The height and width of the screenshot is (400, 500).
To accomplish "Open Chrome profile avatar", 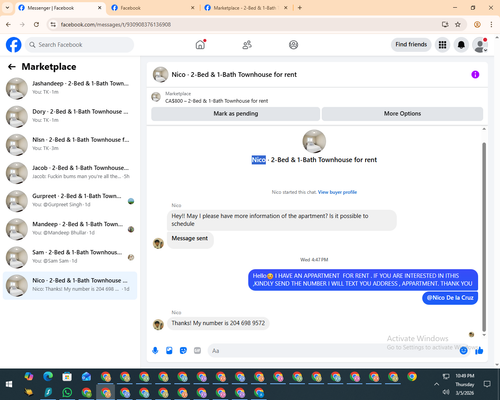I will [x=477, y=24].
